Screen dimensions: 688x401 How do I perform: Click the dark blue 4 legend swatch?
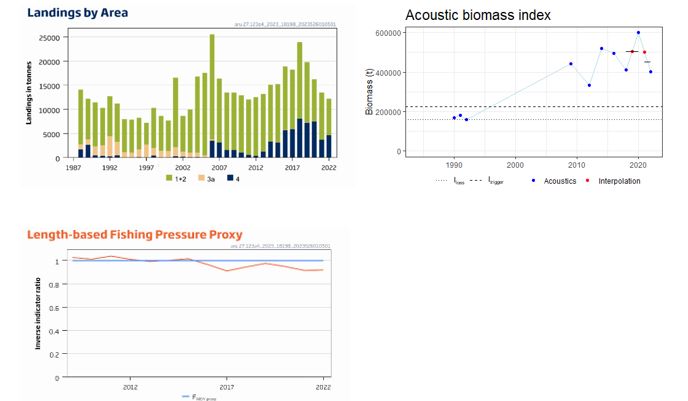pos(230,177)
